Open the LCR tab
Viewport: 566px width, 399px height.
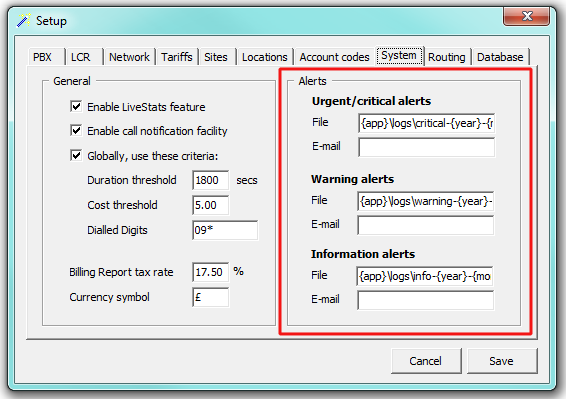click(84, 57)
